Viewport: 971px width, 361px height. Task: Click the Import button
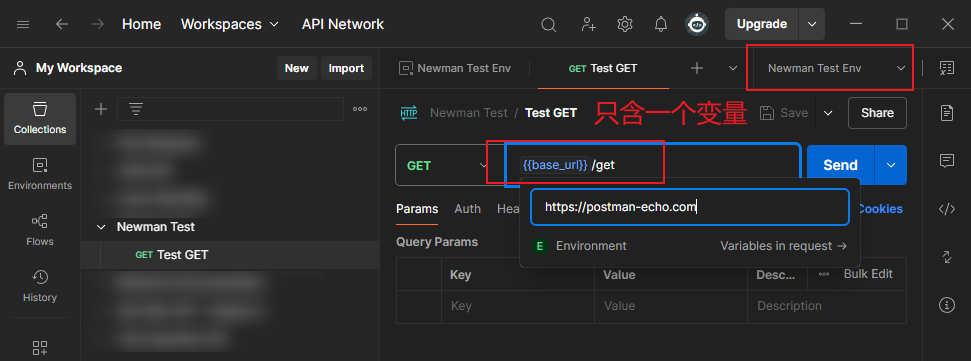(346, 68)
